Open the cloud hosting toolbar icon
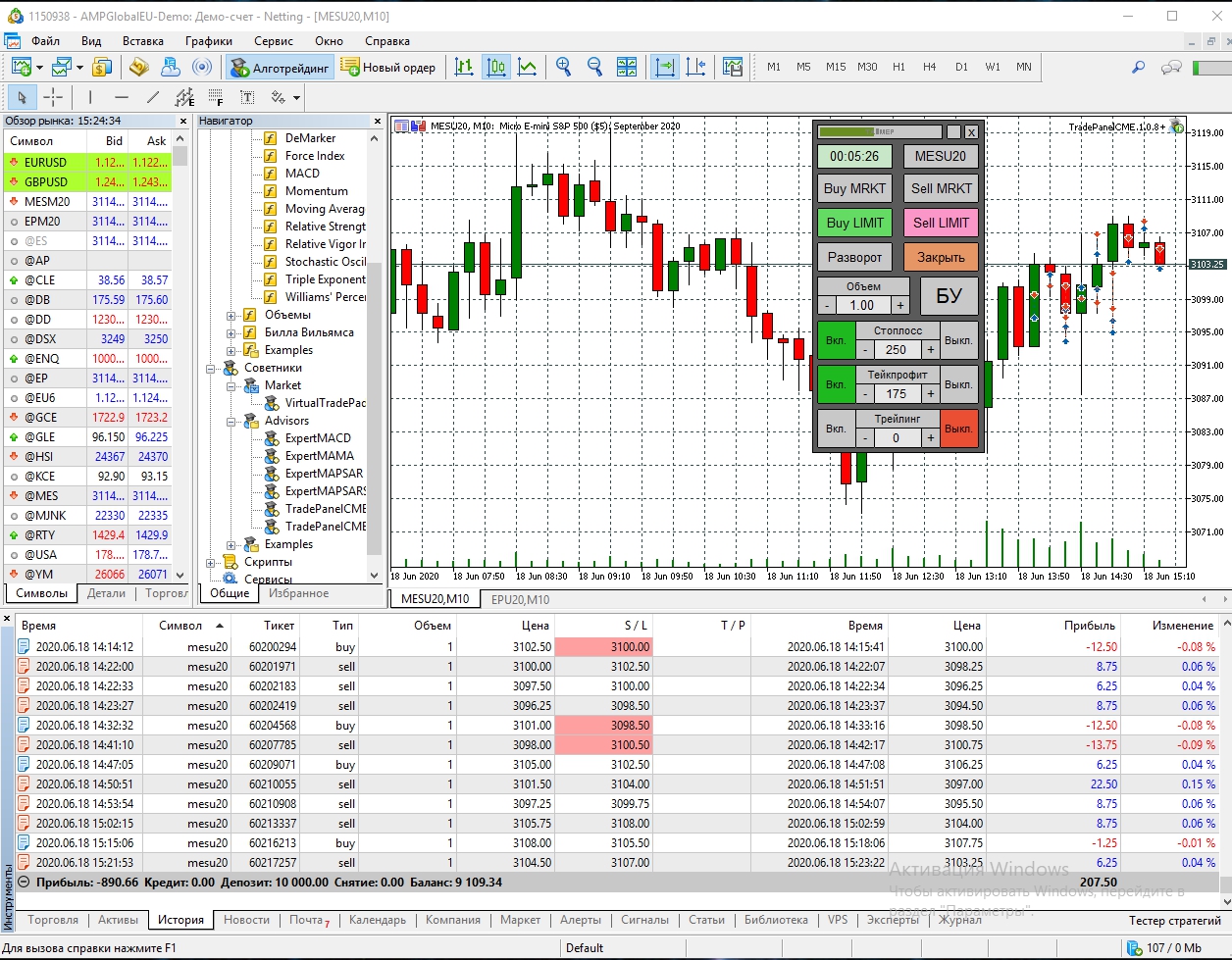 pos(171,67)
